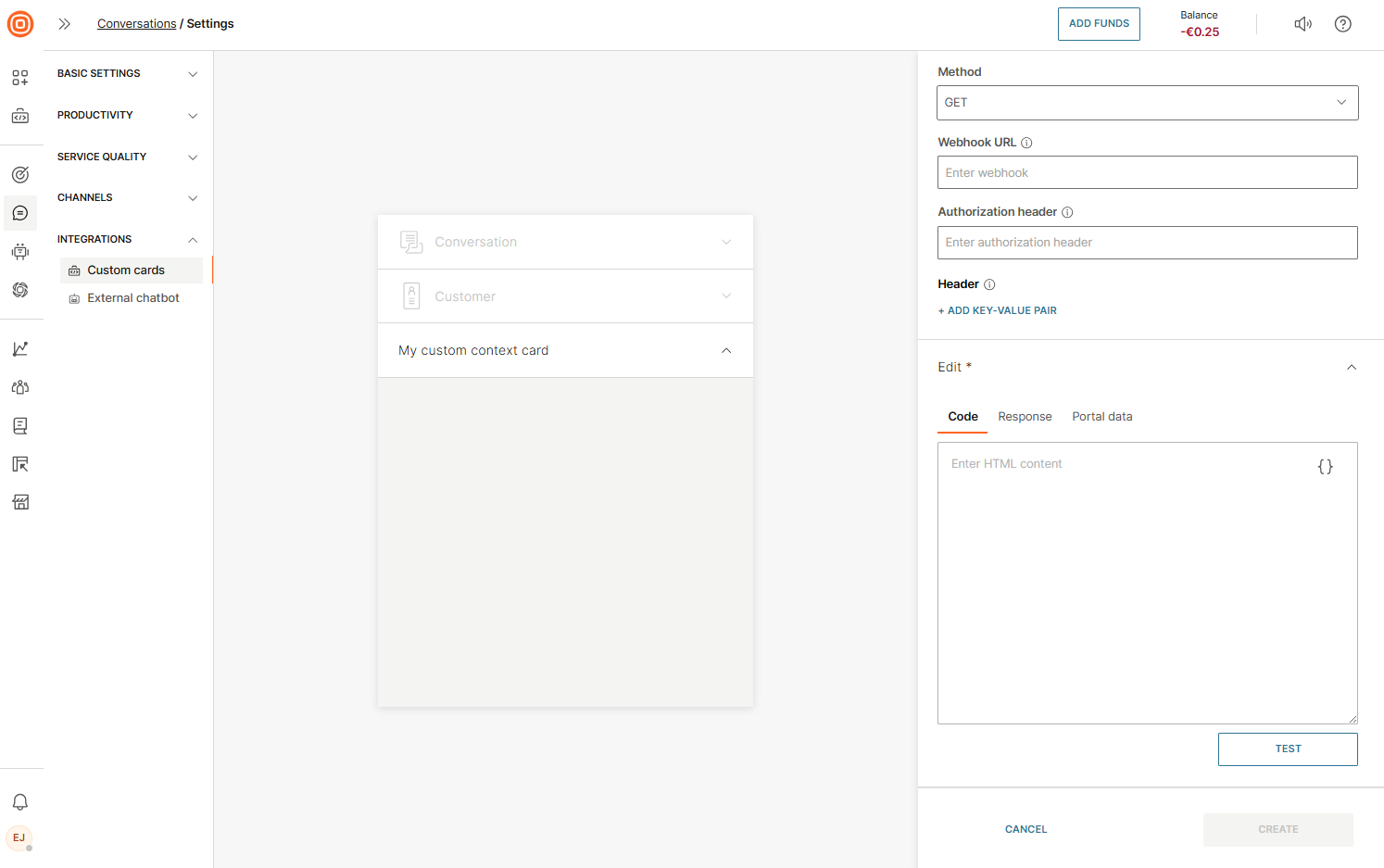Open notifications bell icon
The height and width of the screenshot is (868, 1384).
(20, 802)
